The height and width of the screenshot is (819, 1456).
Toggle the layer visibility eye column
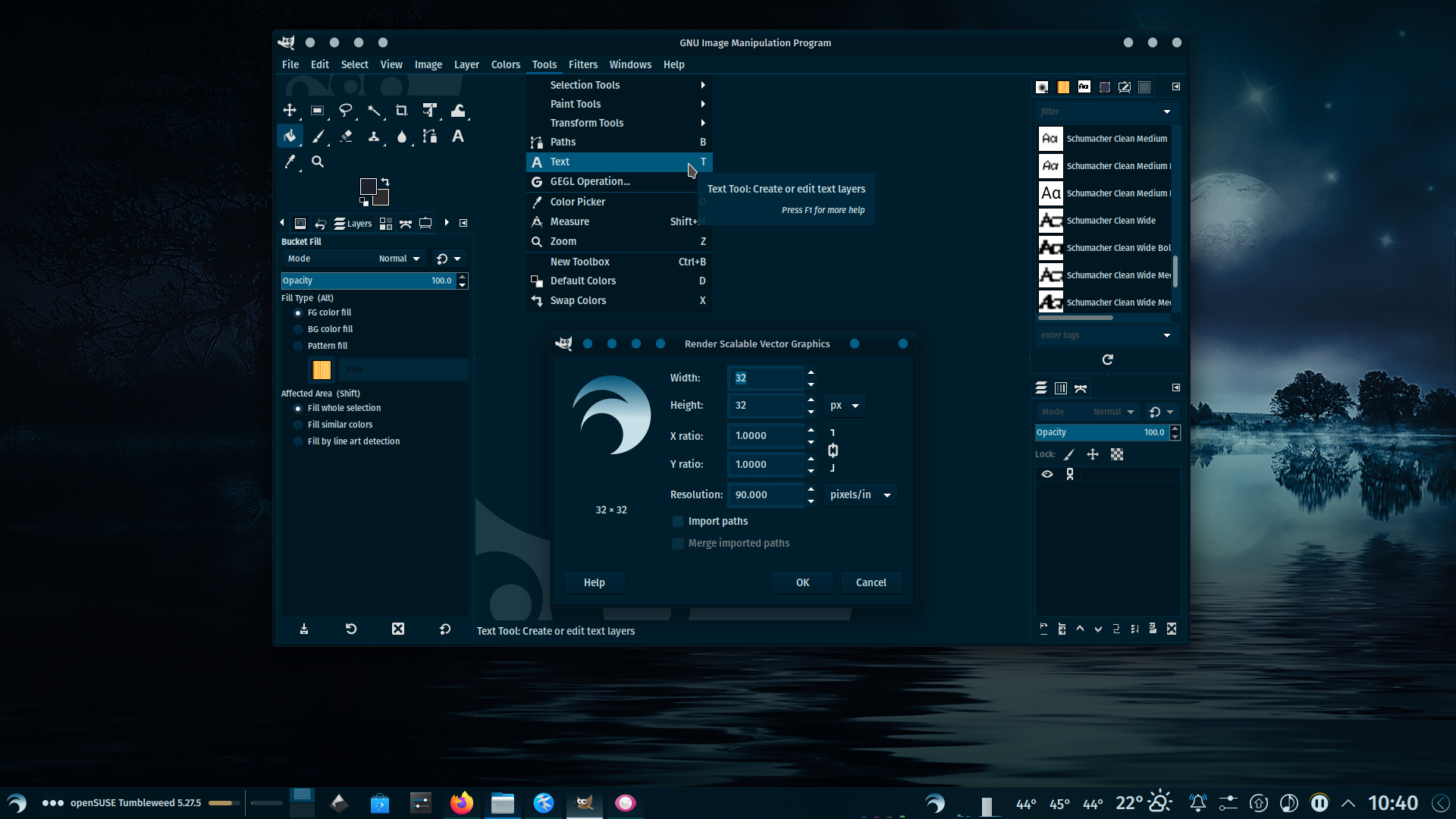click(1047, 474)
